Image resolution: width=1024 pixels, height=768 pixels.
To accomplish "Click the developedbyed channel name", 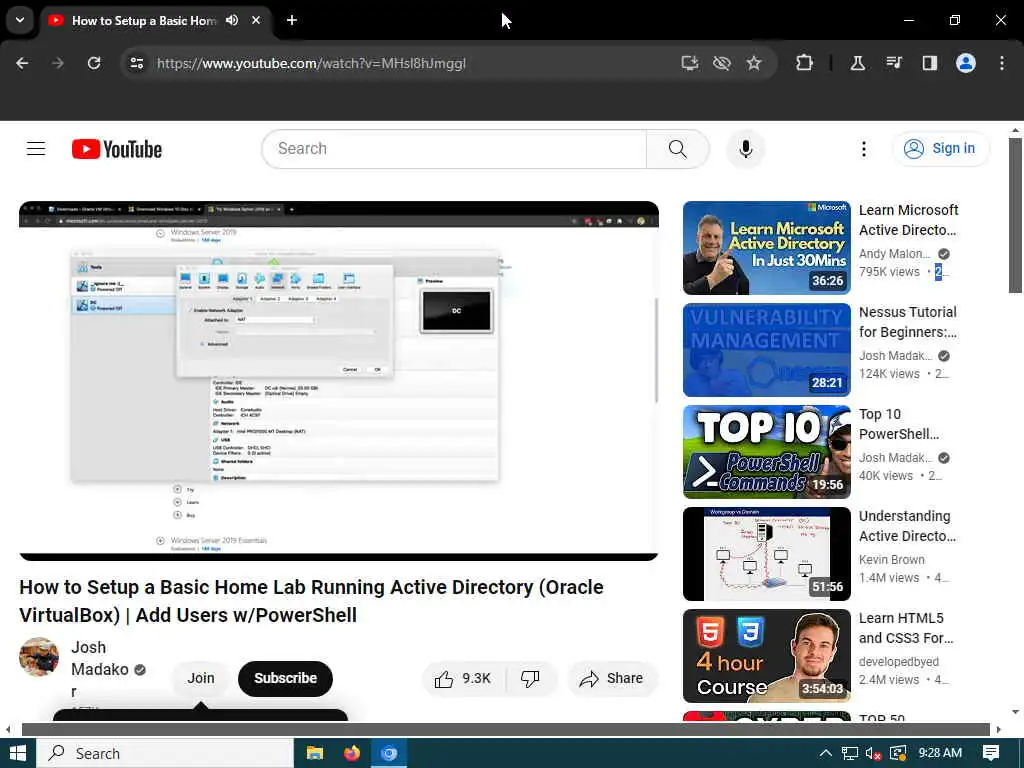I will [899, 662].
